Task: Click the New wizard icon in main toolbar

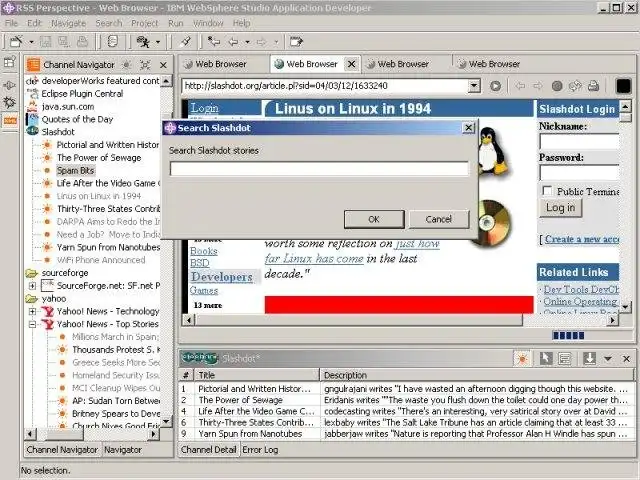Action: 16,41
